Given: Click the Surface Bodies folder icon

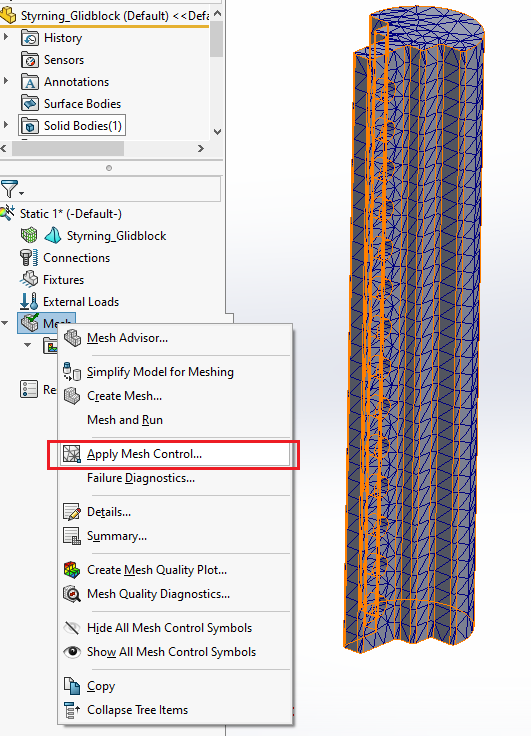Looking at the screenshot, I should (x=30, y=104).
